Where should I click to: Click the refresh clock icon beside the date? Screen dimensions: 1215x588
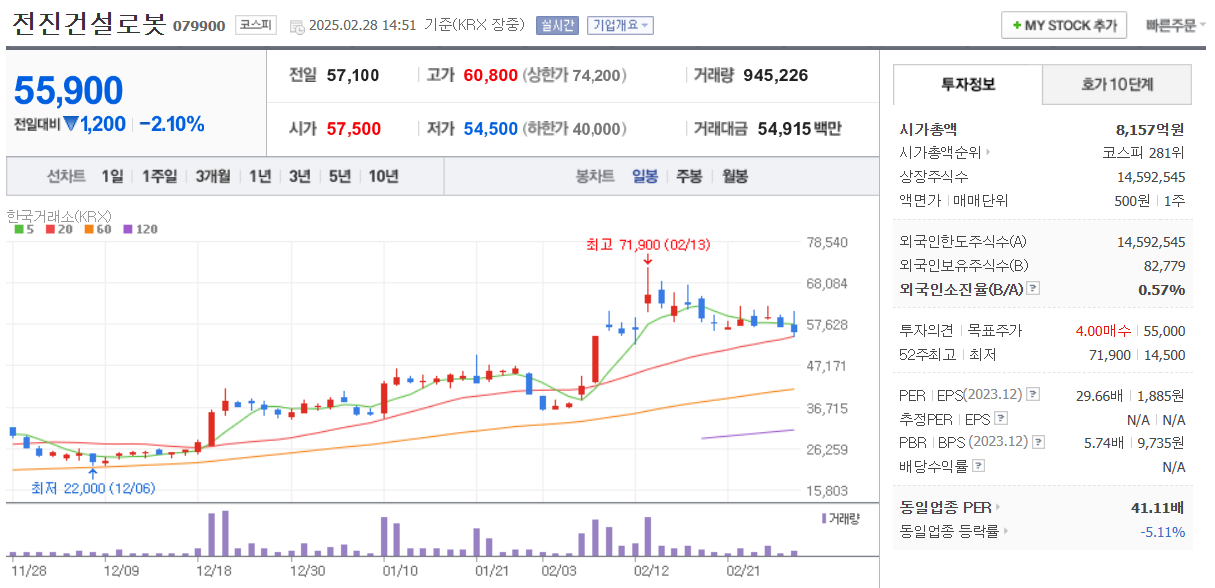[x=297, y=25]
